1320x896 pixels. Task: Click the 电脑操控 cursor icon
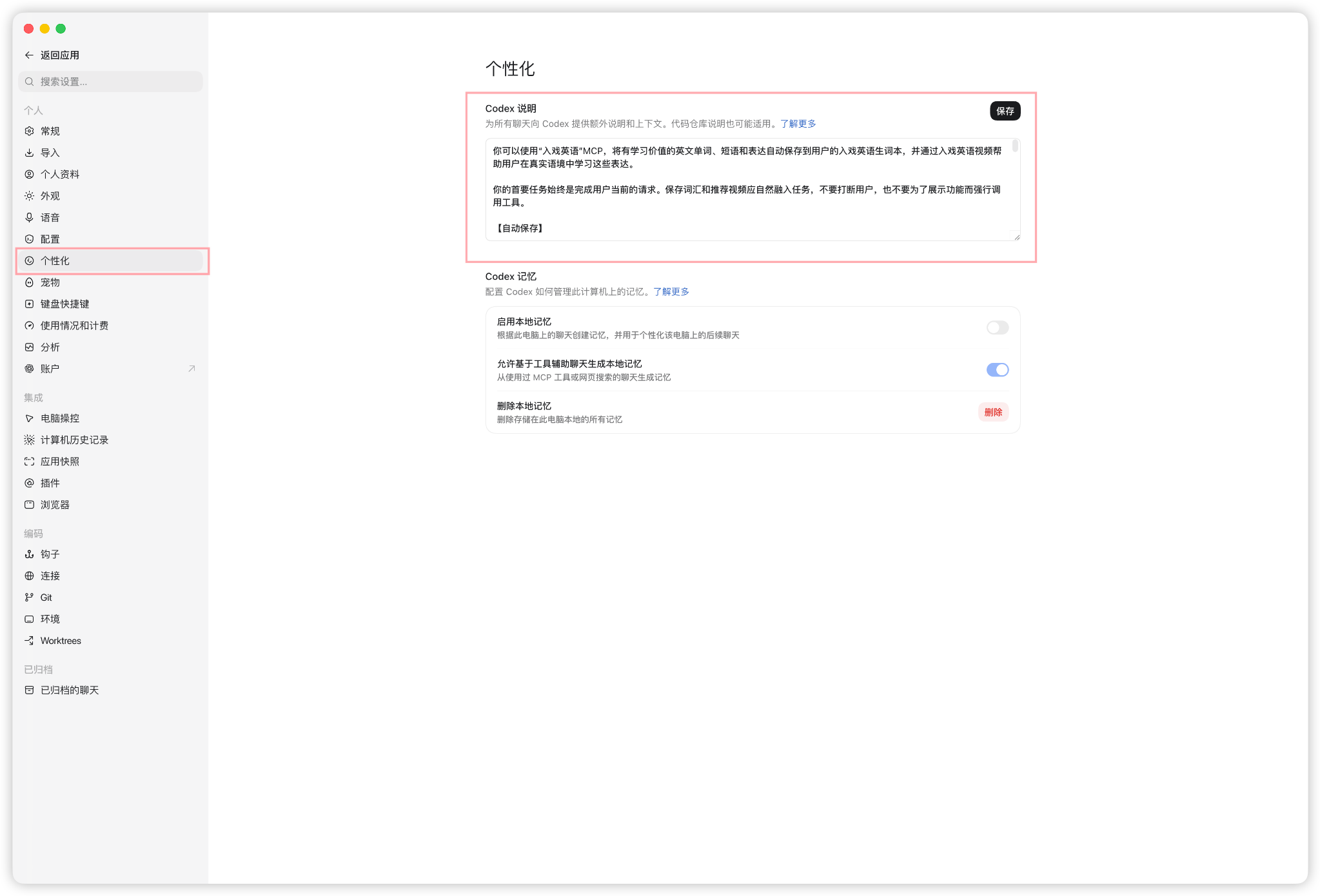(29, 418)
